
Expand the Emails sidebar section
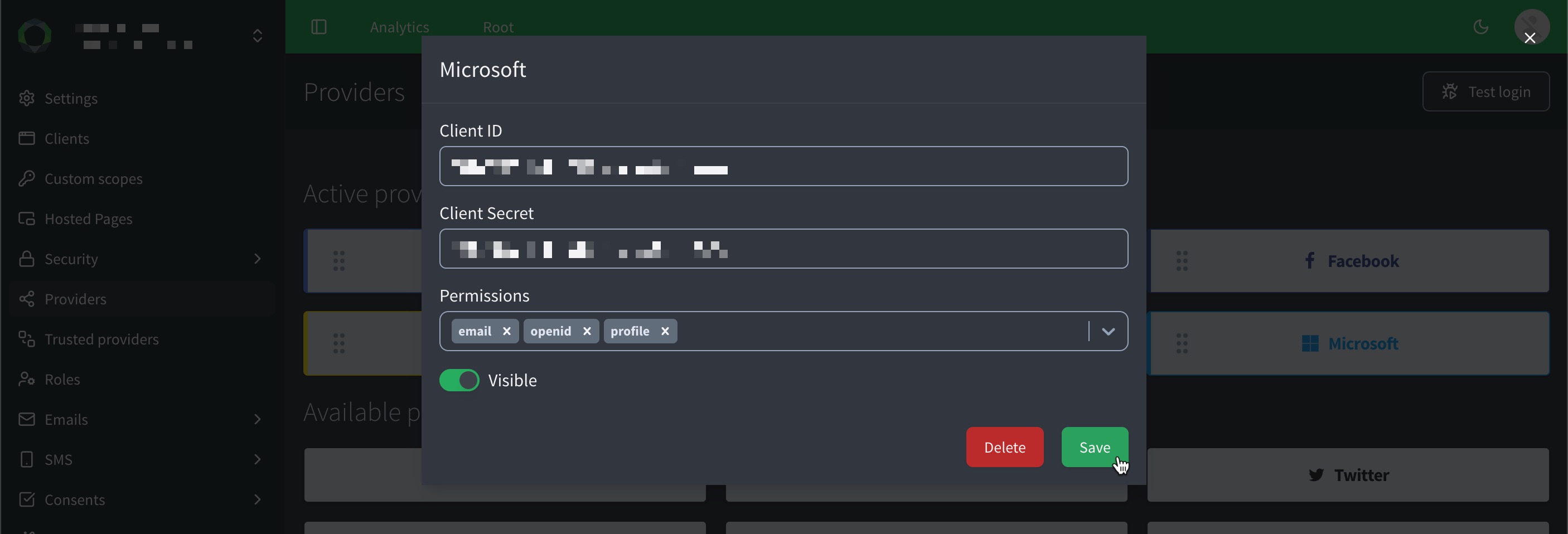pyautogui.click(x=67, y=419)
